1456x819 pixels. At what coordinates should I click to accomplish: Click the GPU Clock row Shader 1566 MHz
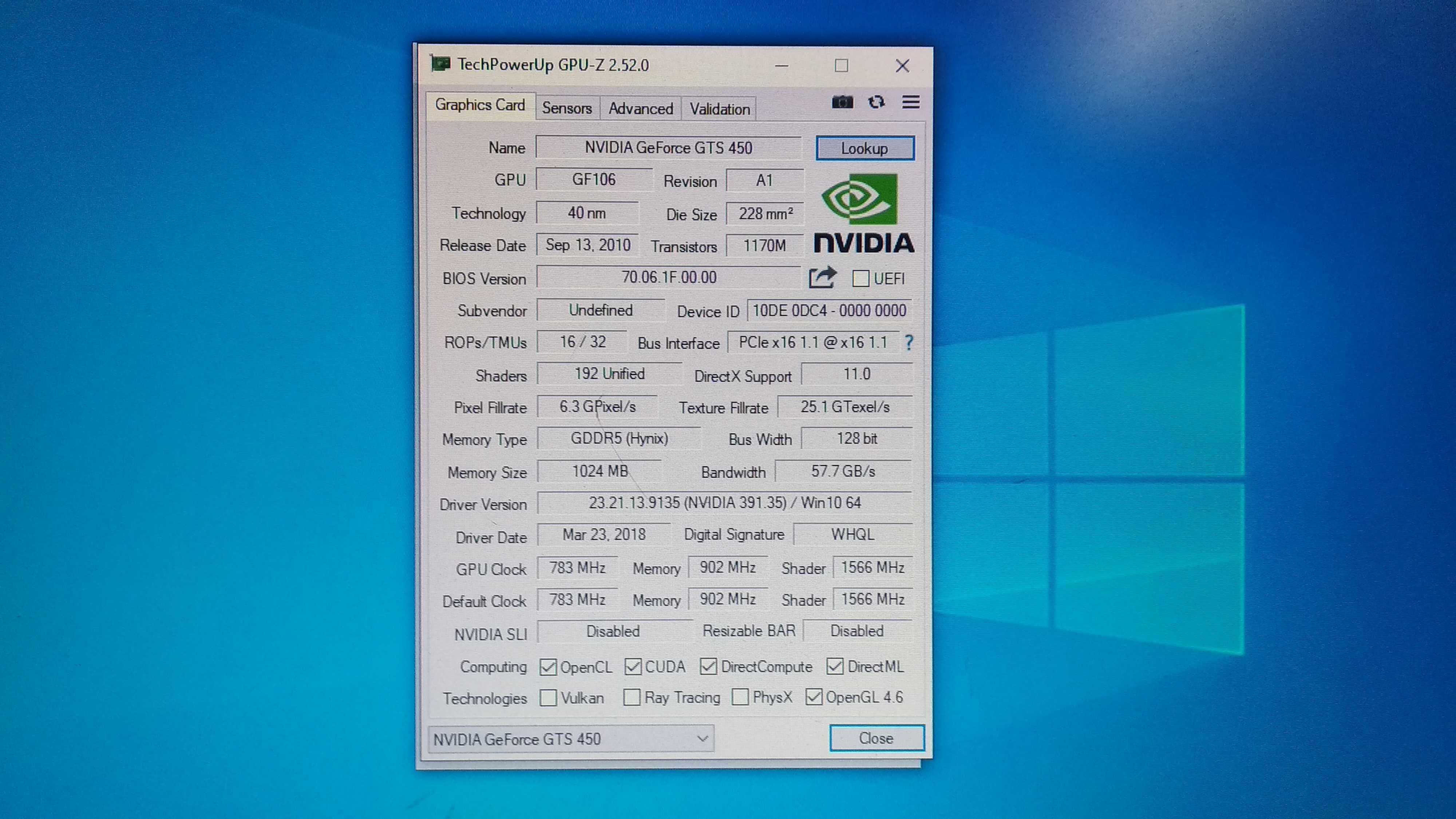pyautogui.click(x=873, y=567)
